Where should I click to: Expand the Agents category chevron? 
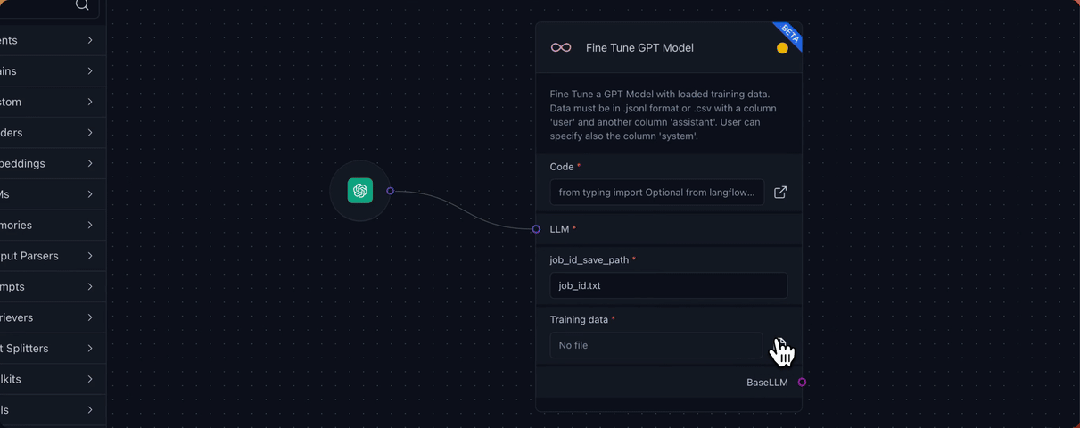click(x=90, y=41)
